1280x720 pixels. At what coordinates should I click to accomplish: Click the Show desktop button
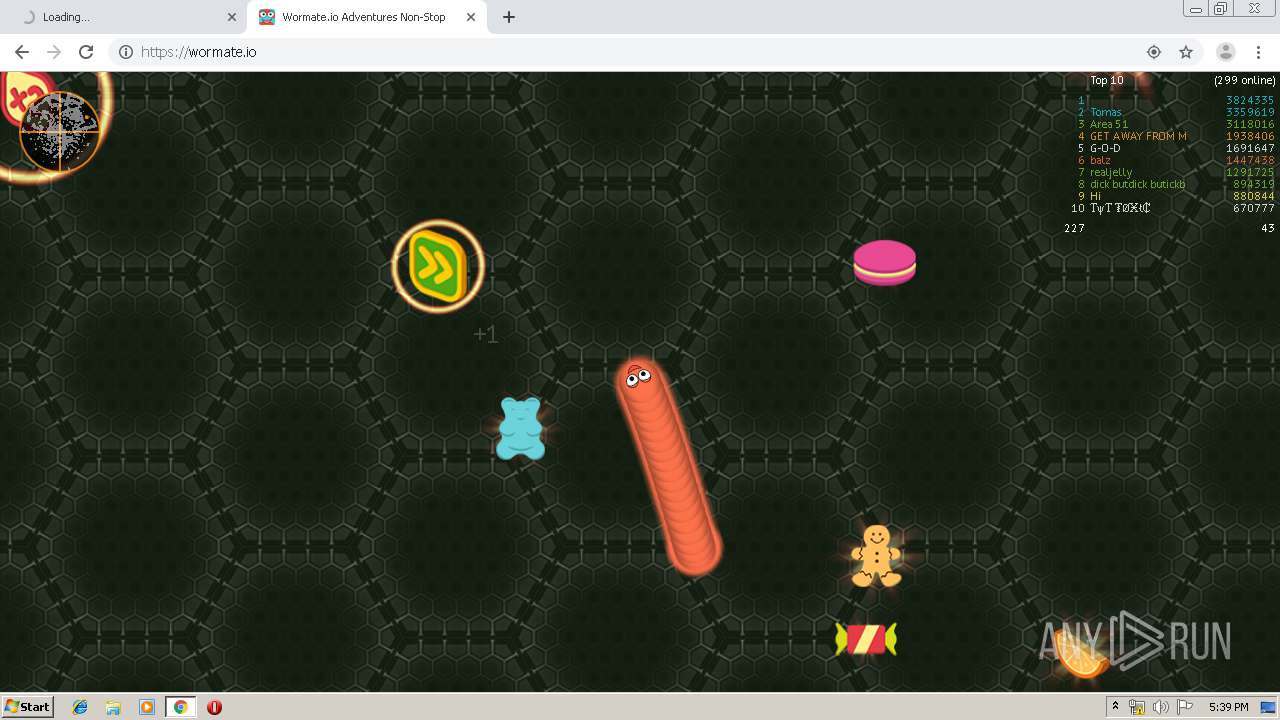point(1268,707)
